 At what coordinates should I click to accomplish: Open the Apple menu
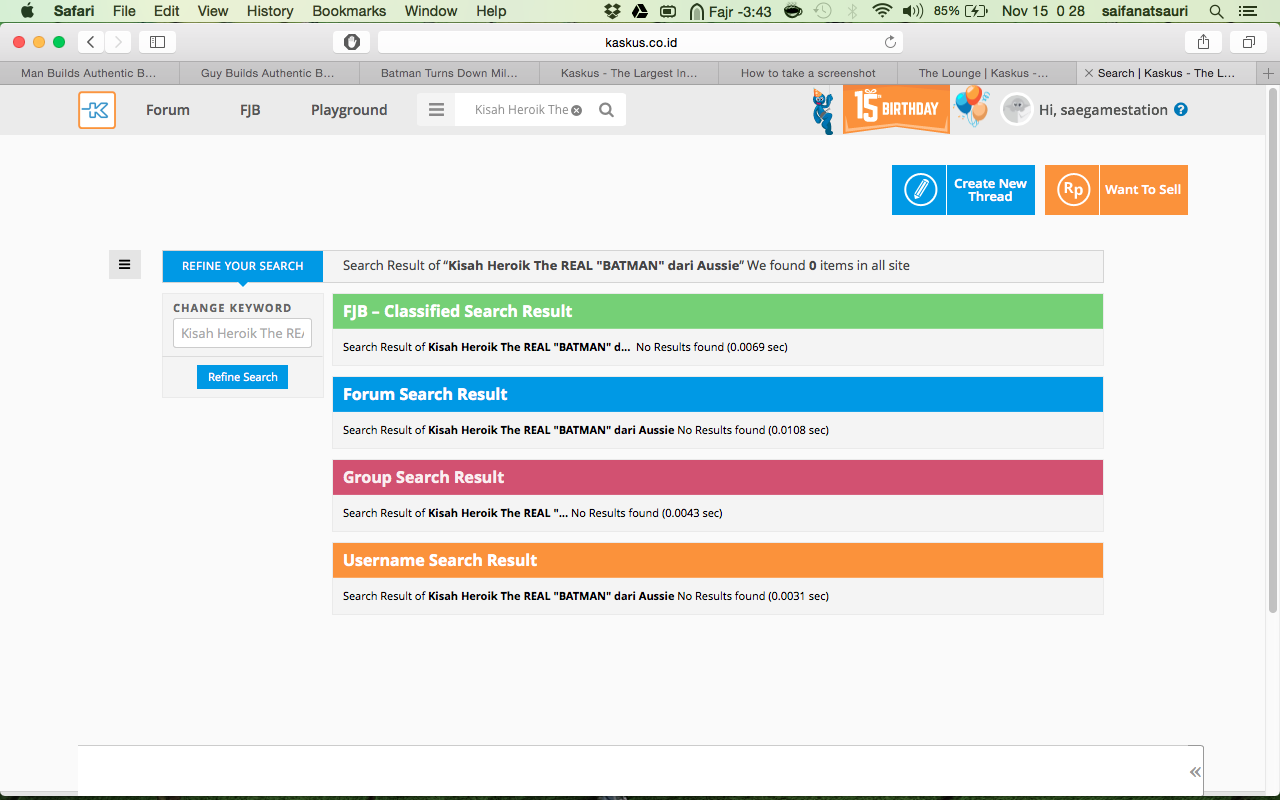tap(27, 11)
